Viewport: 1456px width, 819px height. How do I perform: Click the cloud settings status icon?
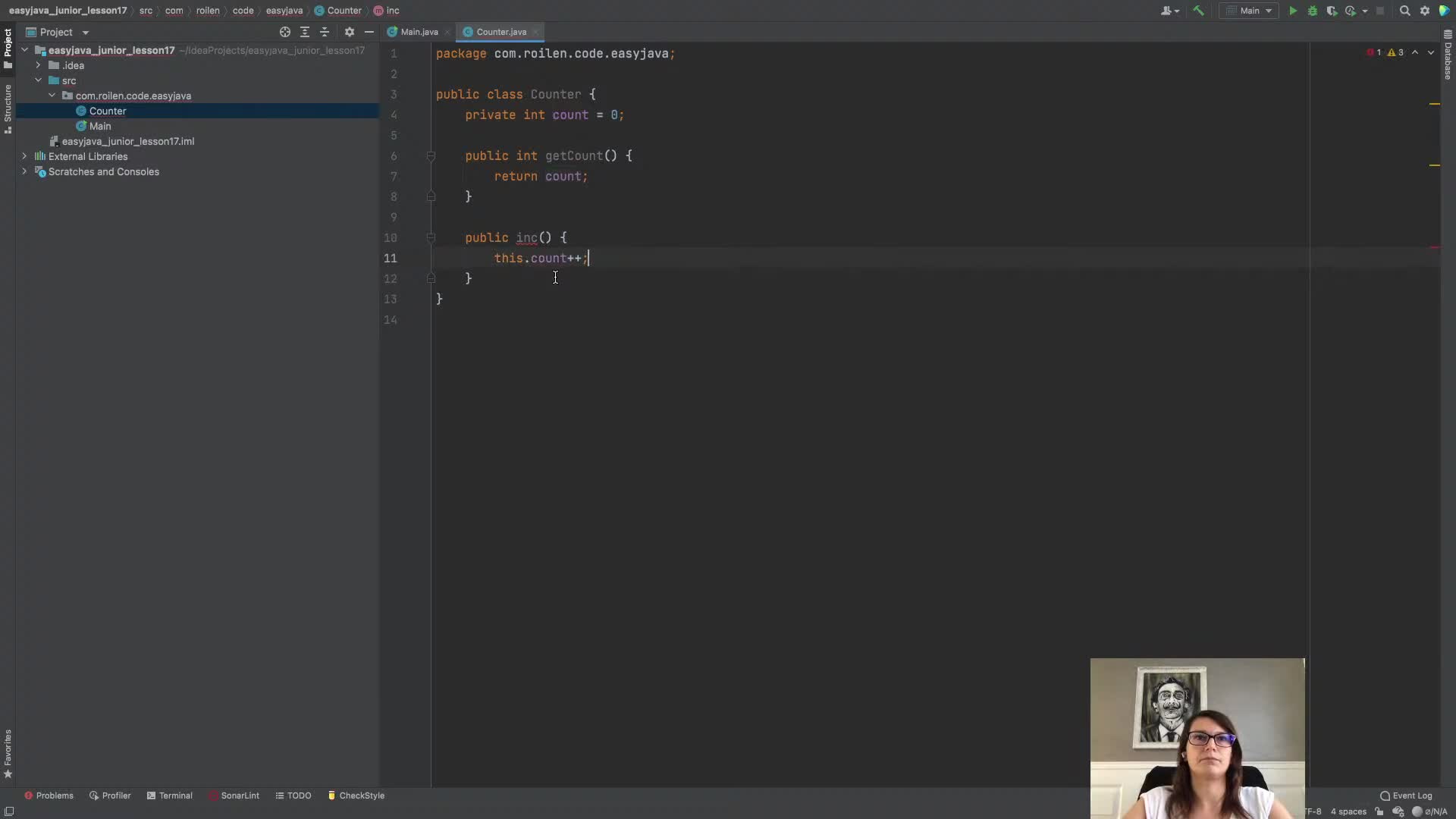[x=1398, y=811]
